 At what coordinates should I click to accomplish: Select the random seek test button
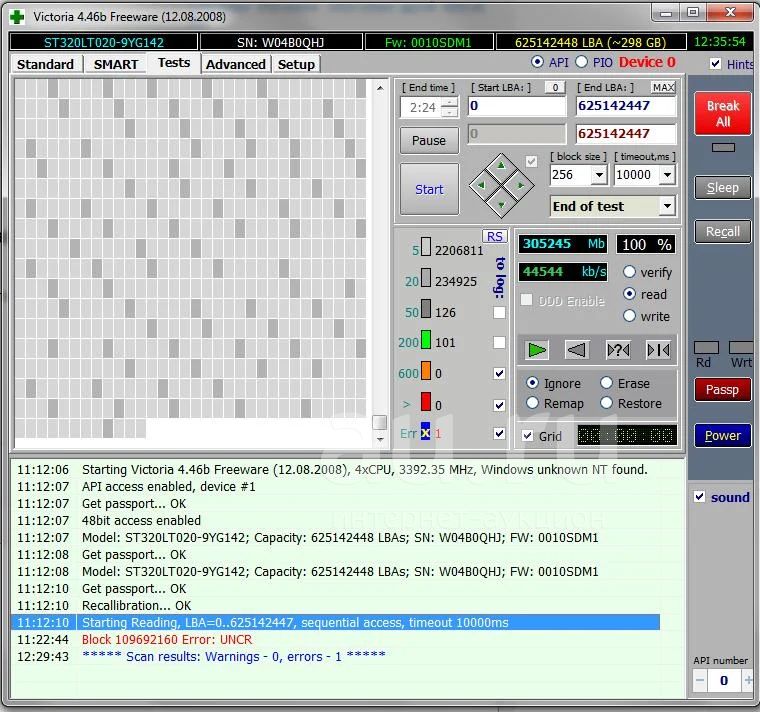click(x=618, y=349)
